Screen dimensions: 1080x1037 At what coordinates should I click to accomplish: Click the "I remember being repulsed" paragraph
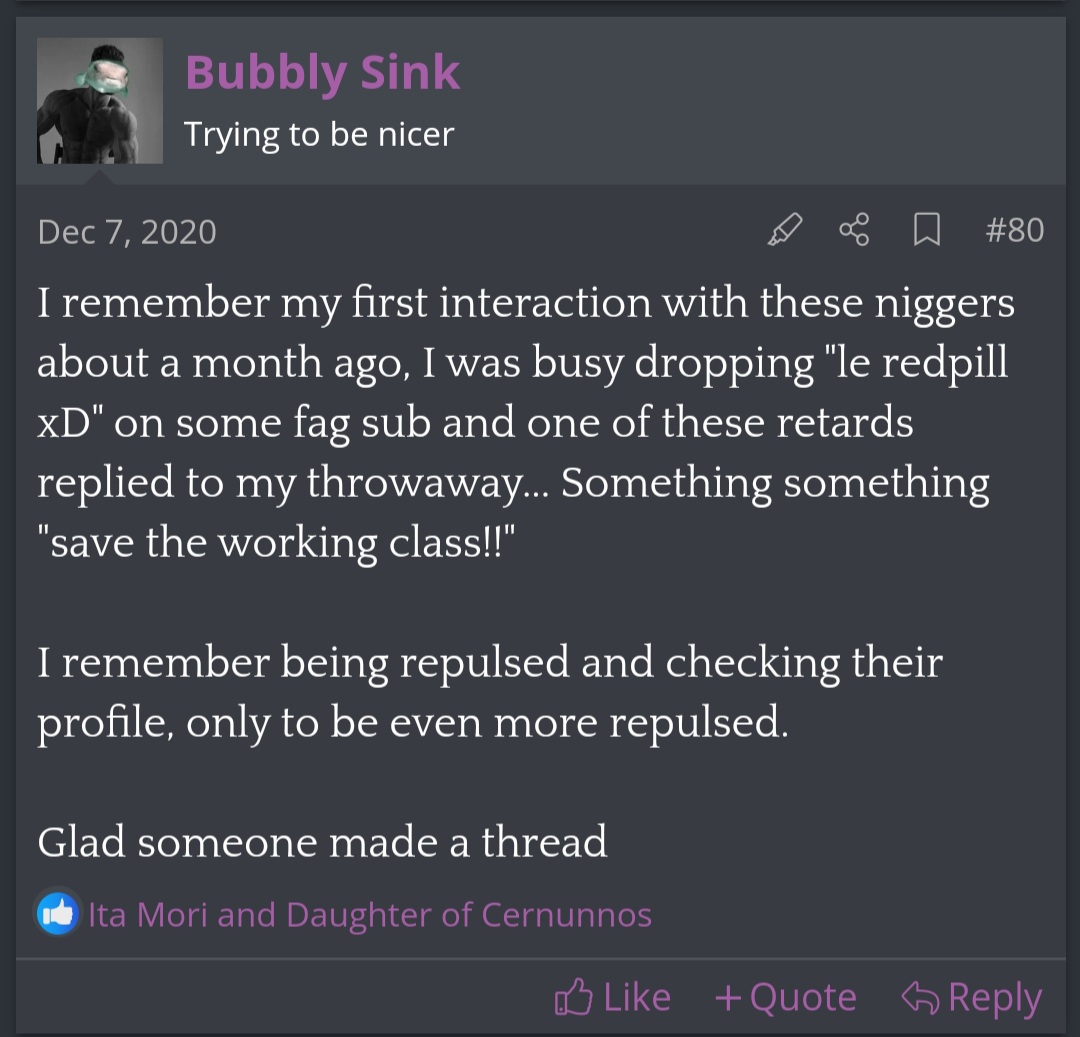pos(490,692)
